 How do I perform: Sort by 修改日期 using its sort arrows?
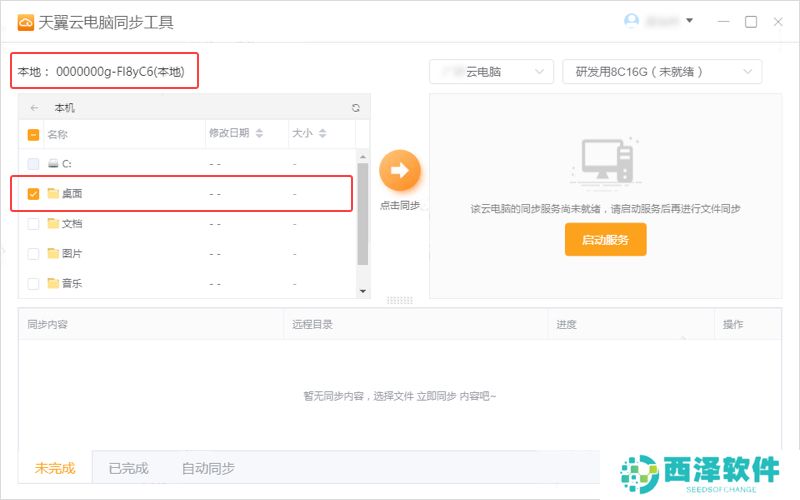click(259, 133)
